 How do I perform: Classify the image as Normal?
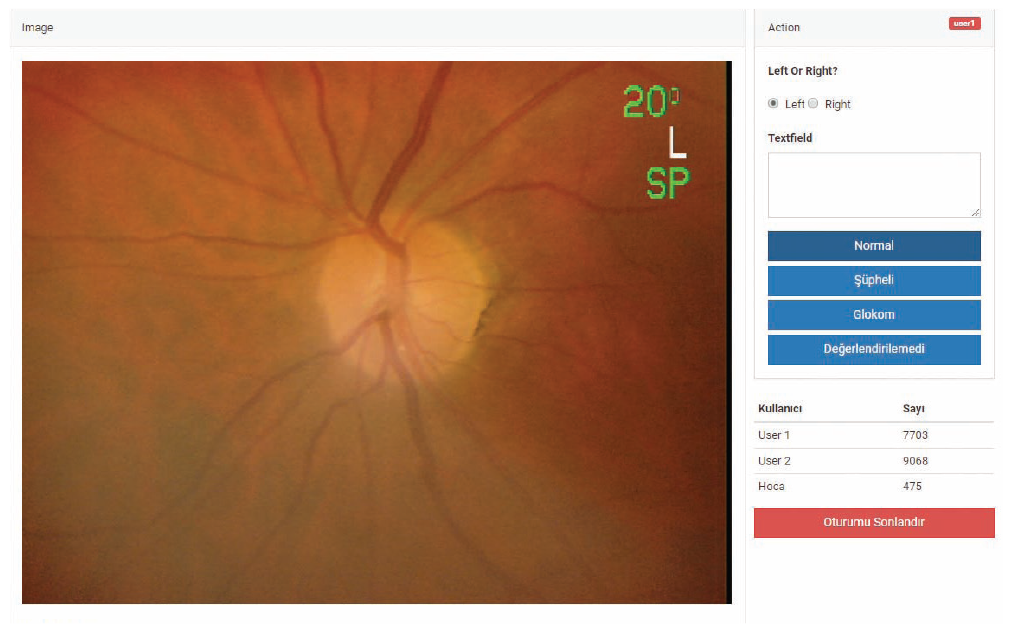click(874, 246)
